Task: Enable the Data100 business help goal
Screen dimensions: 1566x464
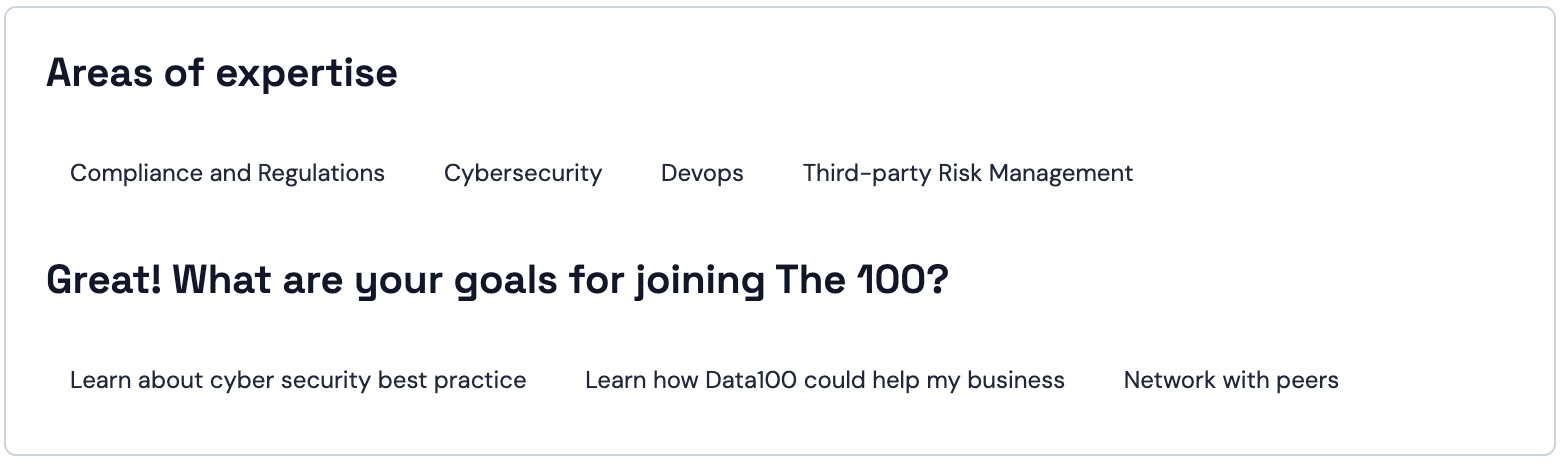Action: pos(825,380)
